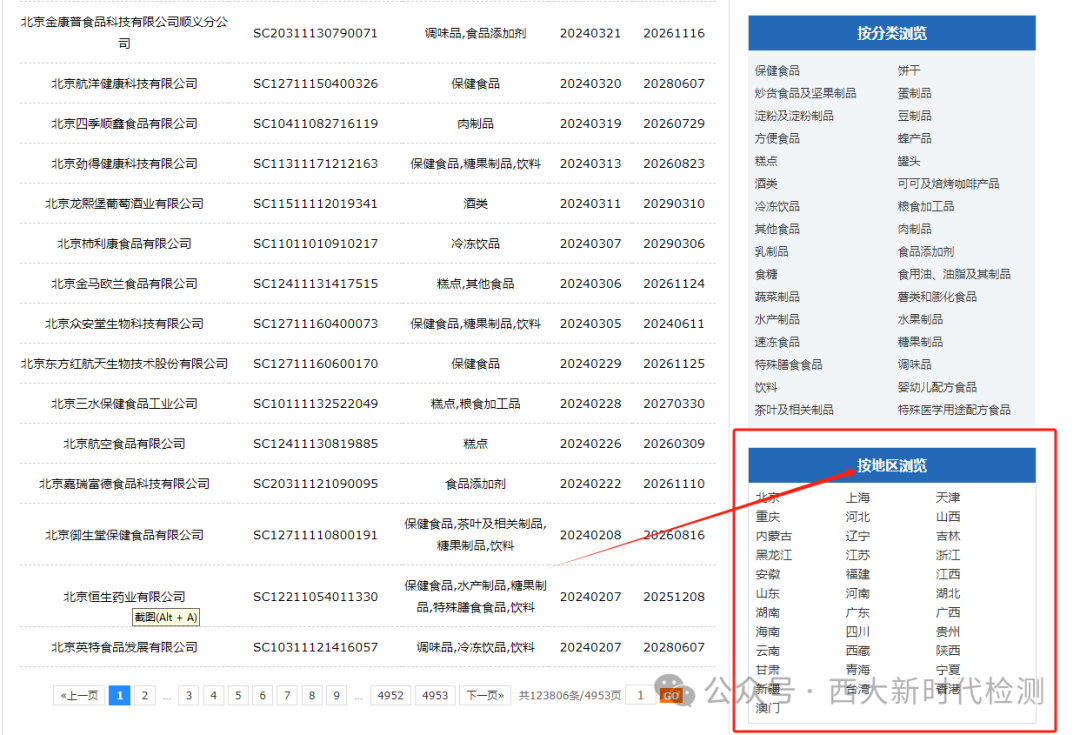This screenshot has height=735, width=1080.
Task: Click license number SC12711160600170
Action: [x=315, y=364]
